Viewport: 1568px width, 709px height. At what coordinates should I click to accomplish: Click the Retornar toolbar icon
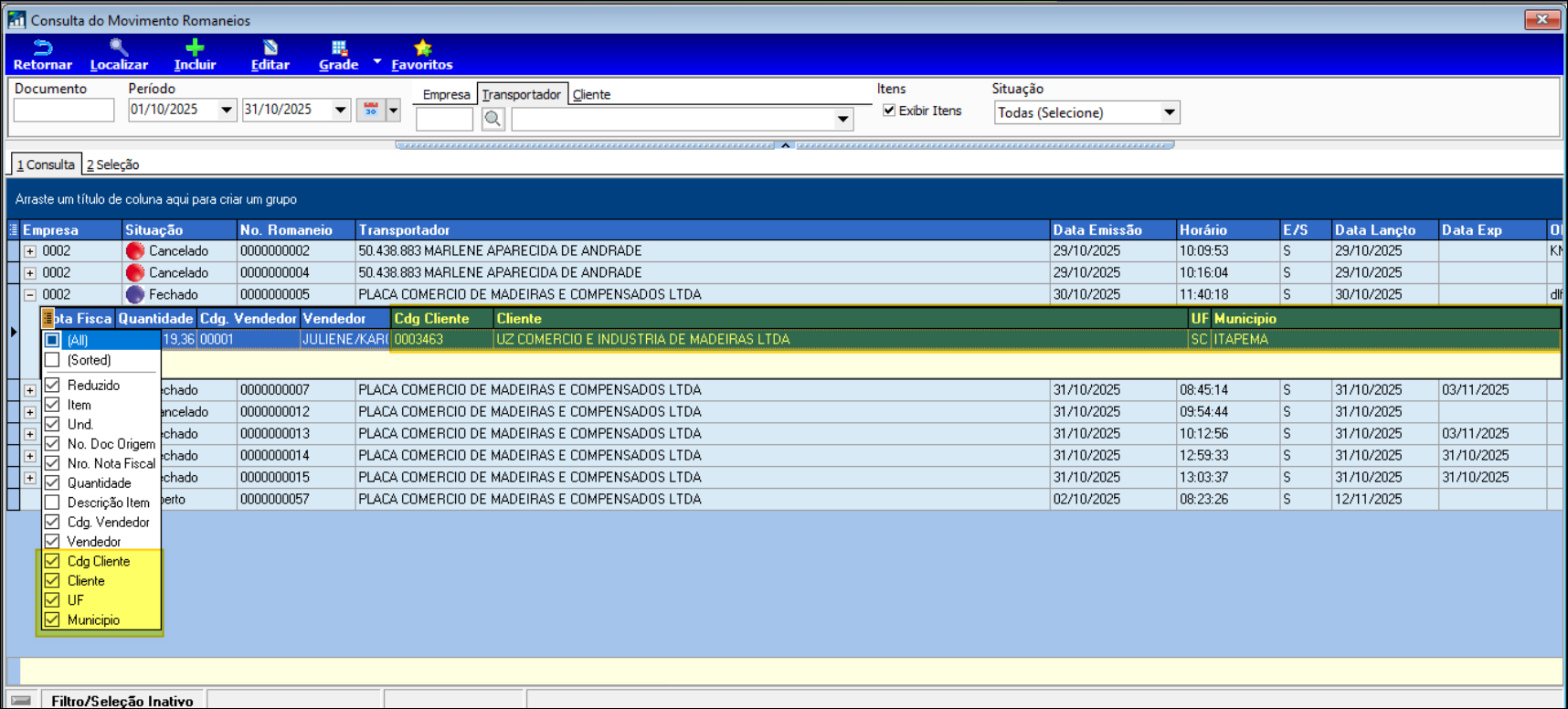42,48
